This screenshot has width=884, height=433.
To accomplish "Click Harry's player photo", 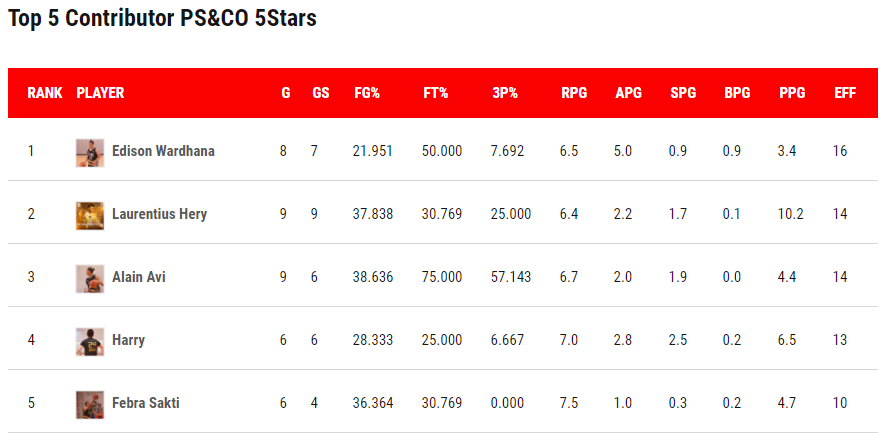I will (x=90, y=341).
